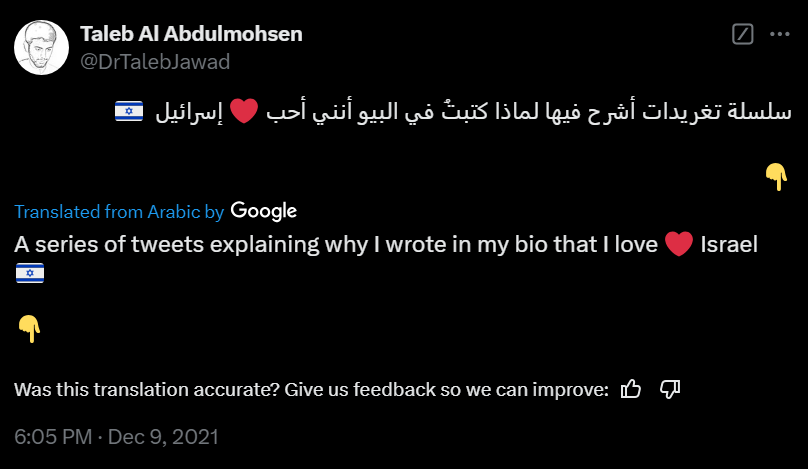Rate the translation with thumbs down
The height and width of the screenshot is (469, 808).
coord(671,389)
